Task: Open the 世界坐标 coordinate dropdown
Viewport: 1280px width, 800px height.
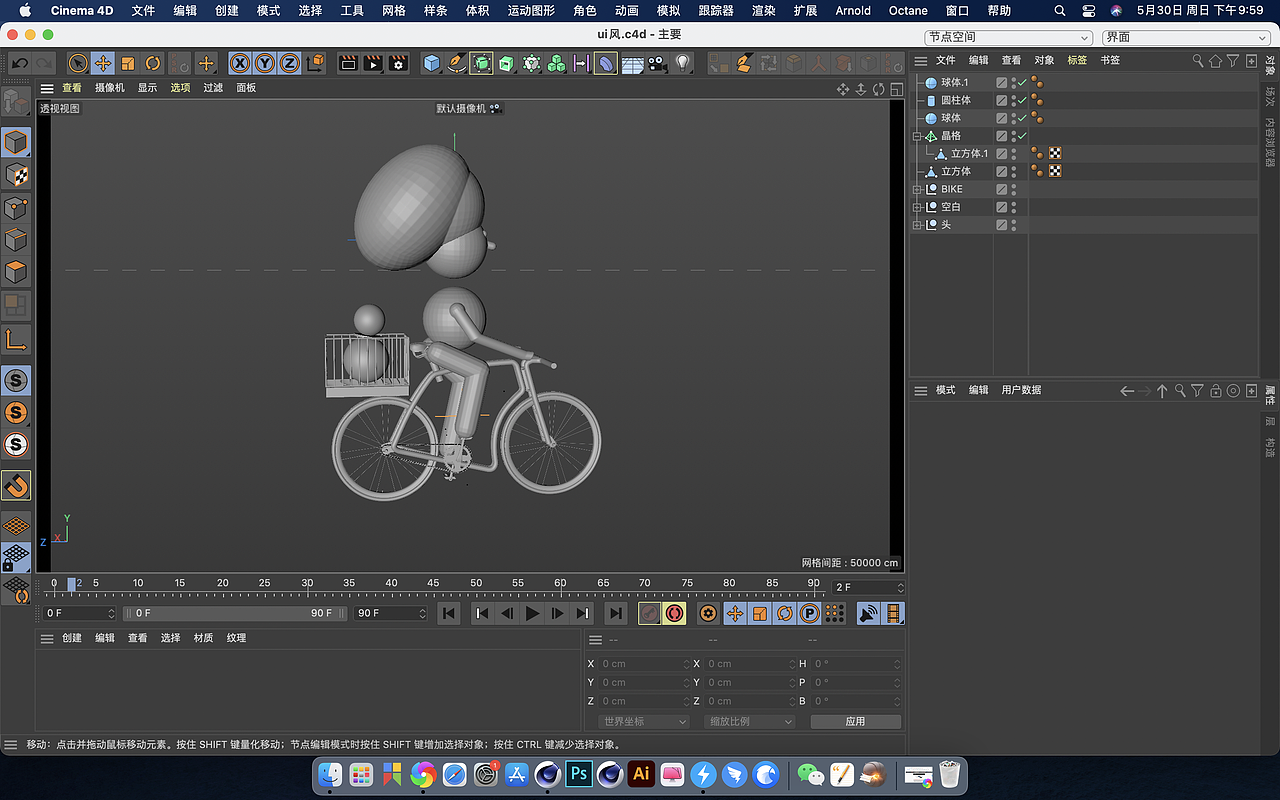Action: [x=644, y=721]
